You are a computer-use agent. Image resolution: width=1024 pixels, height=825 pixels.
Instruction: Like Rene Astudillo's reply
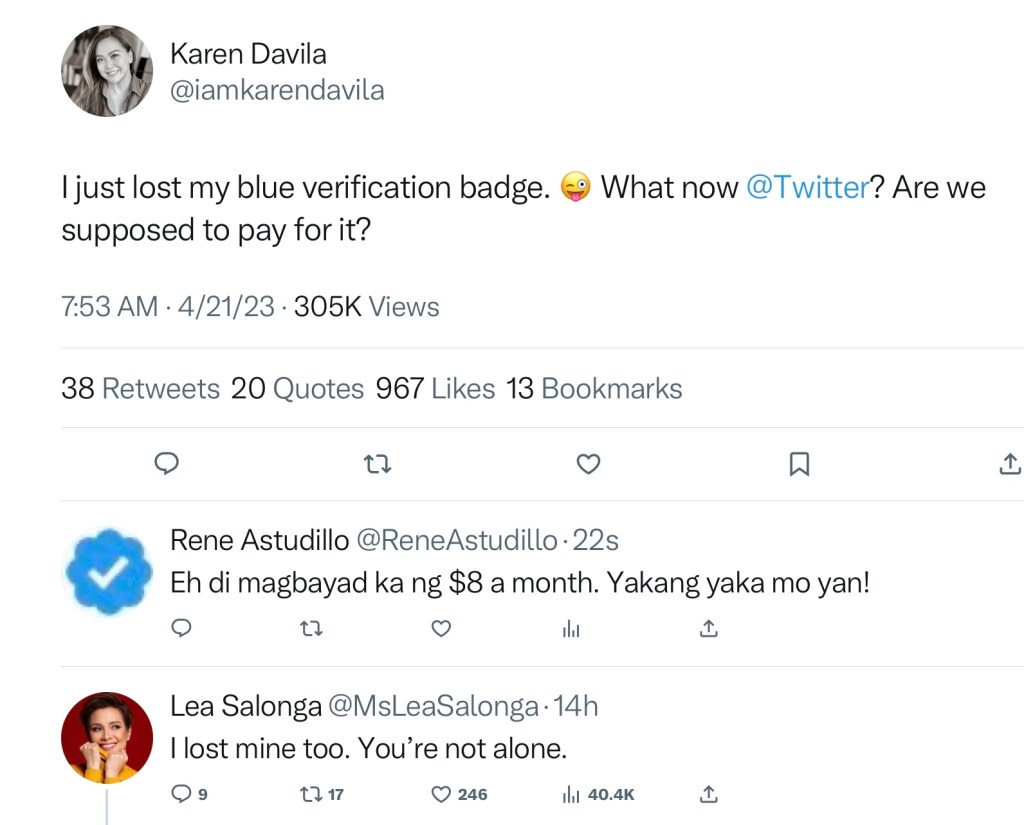coord(441,628)
